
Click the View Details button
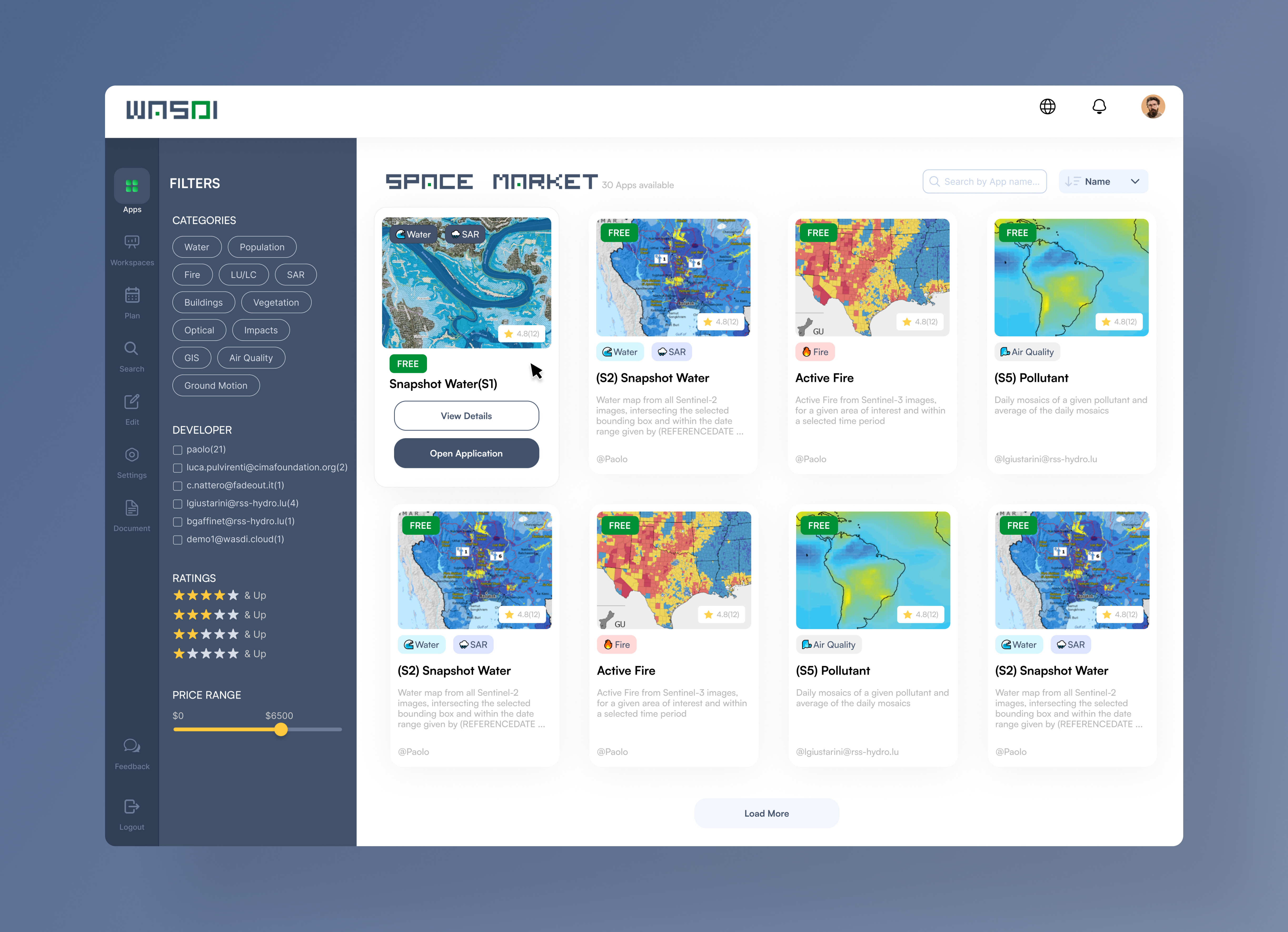[466, 416]
